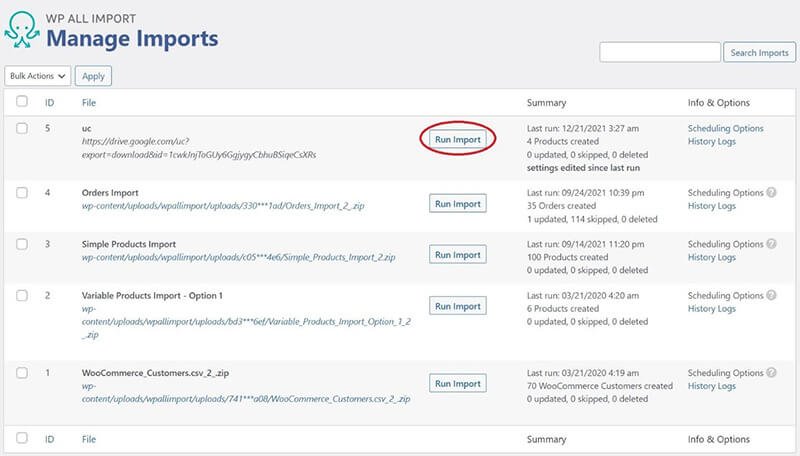This screenshot has width=800, height=456.
Task: Open help icon beside WooCommerce Customers Scheduling Options
Action: coord(771,372)
